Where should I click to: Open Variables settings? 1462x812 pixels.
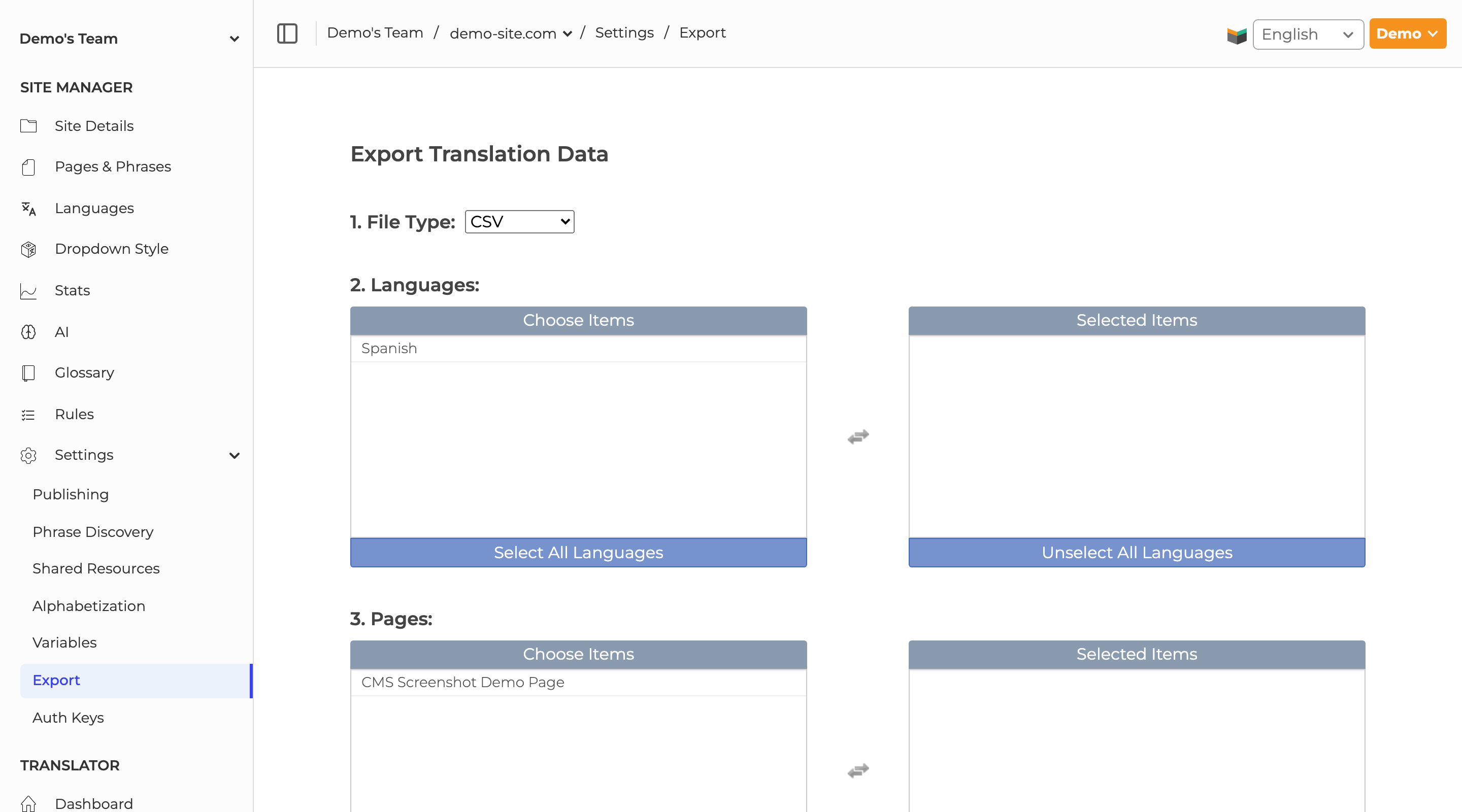pos(64,642)
